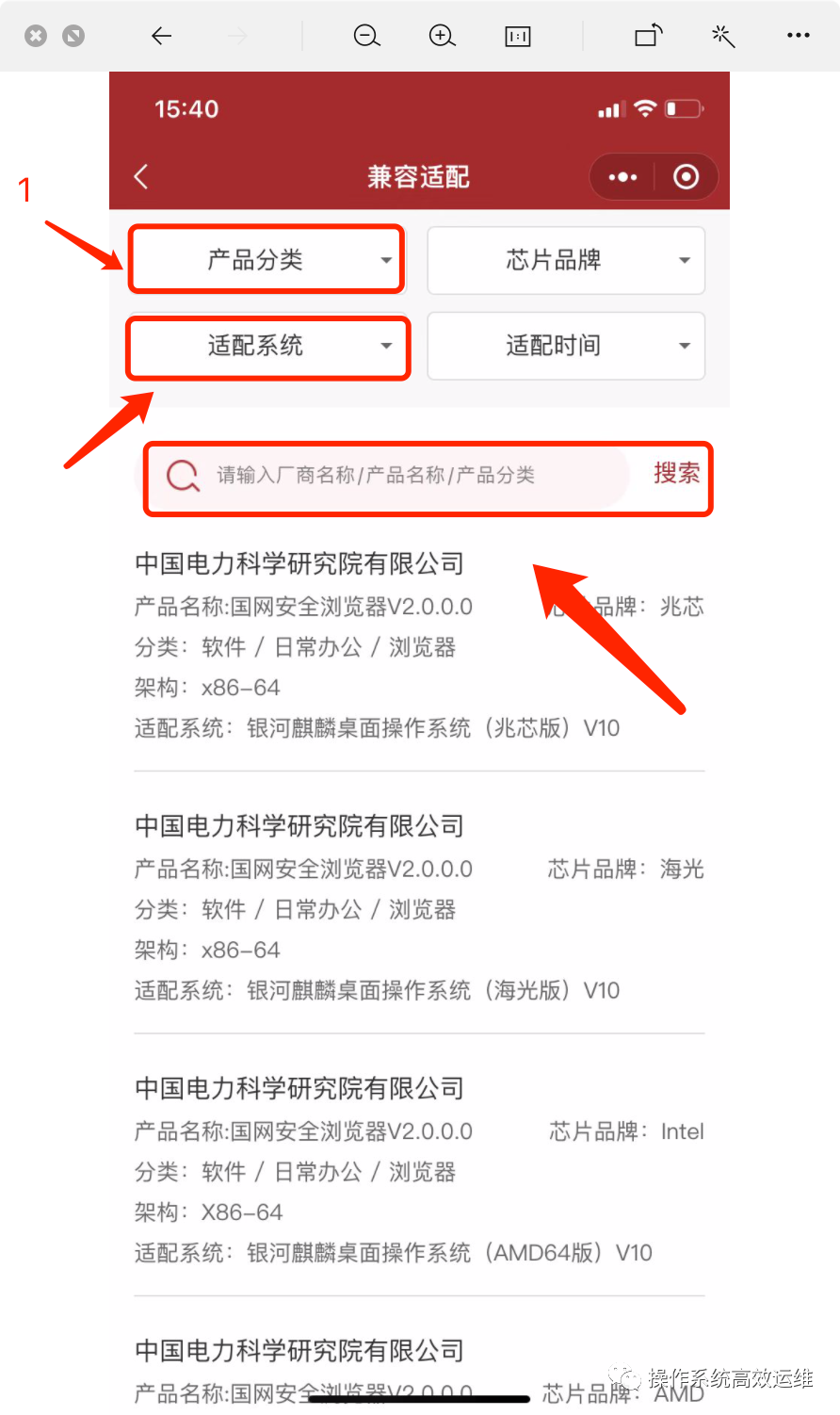Click the back arrow in viewer toolbar
Screen dimensions: 840x1415
[x=162, y=36]
